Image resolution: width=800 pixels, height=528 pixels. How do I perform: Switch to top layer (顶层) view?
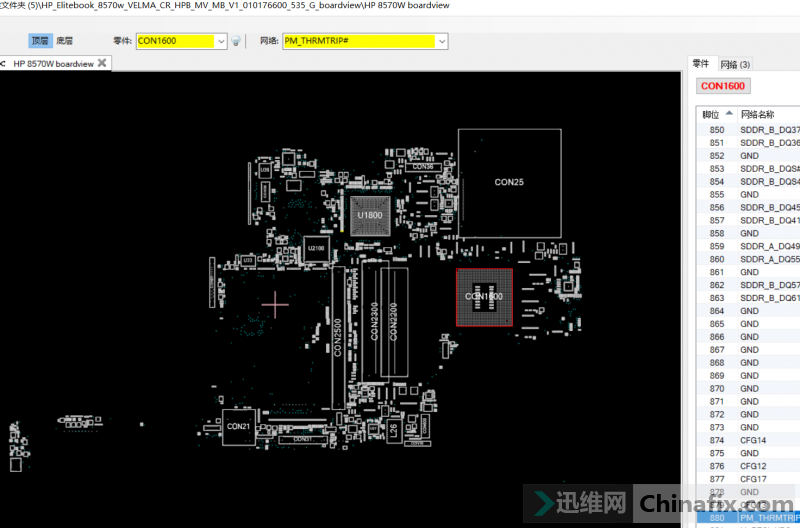click(x=39, y=41)
